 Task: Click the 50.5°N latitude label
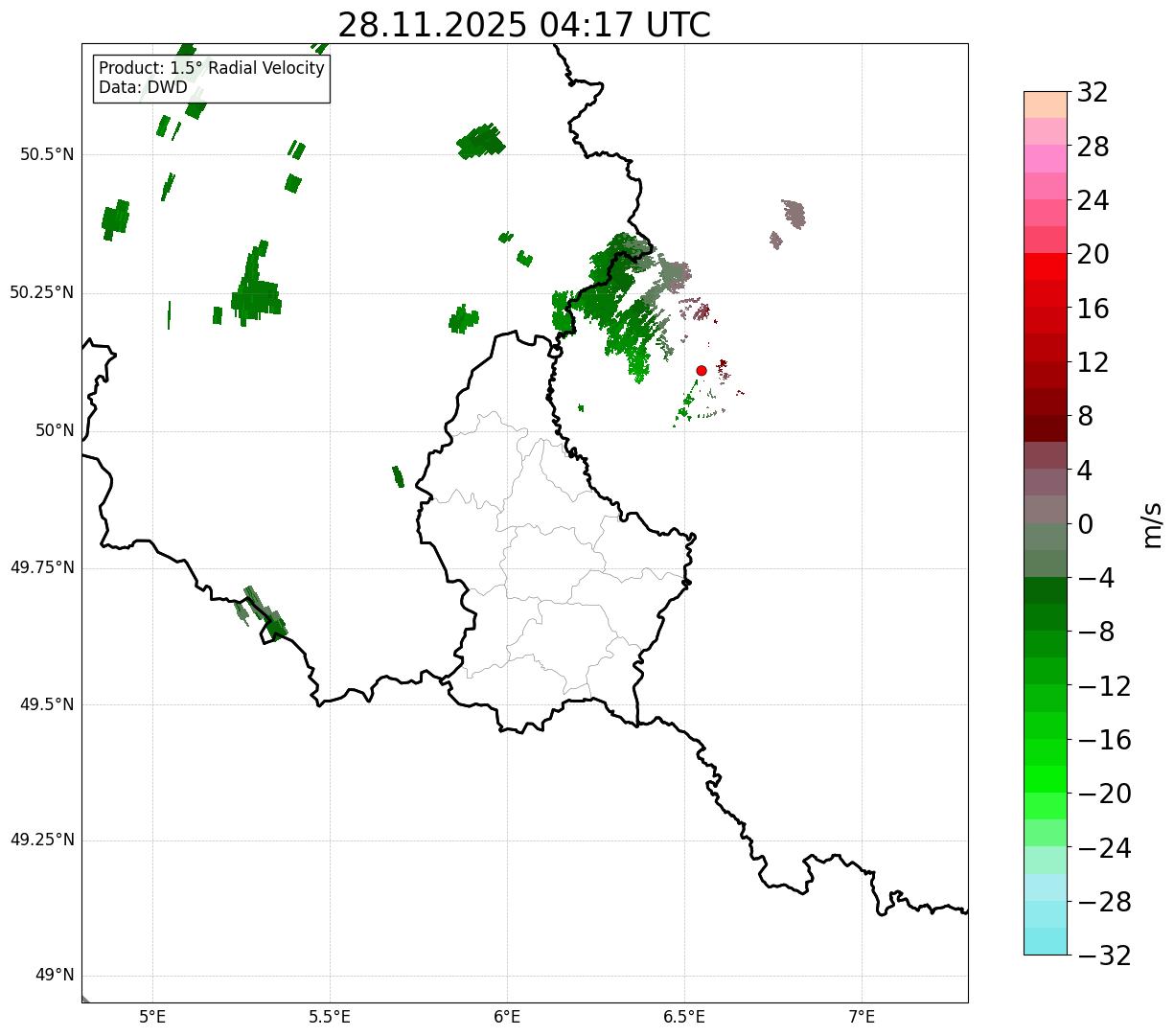(x=47, y=154)
